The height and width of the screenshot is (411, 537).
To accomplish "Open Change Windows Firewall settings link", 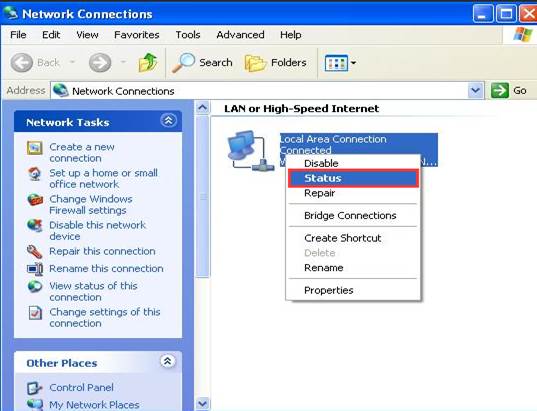I will point(90,204).
